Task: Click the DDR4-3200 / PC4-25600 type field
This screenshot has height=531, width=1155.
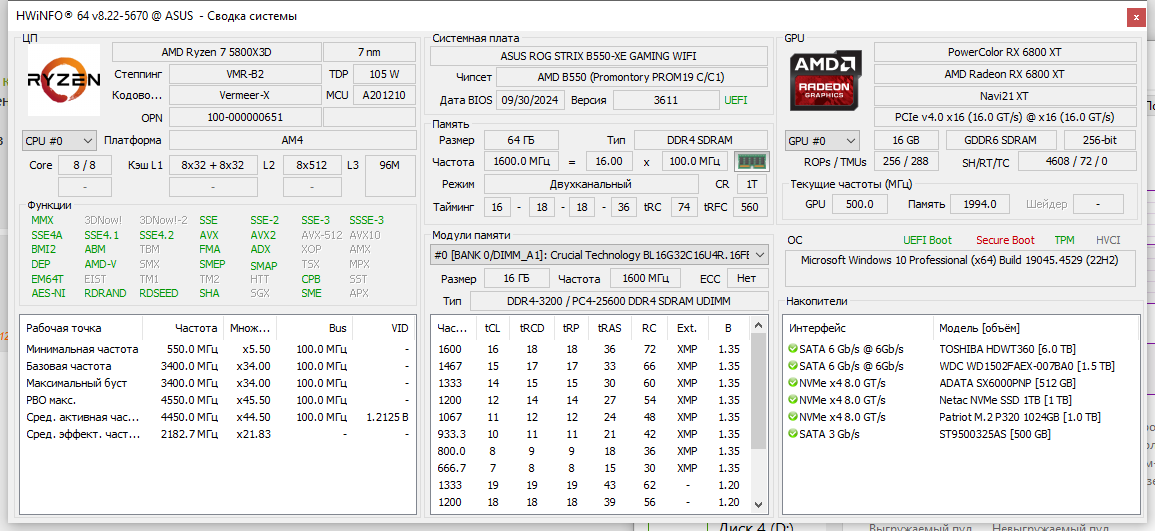Action: pos(617,301)
